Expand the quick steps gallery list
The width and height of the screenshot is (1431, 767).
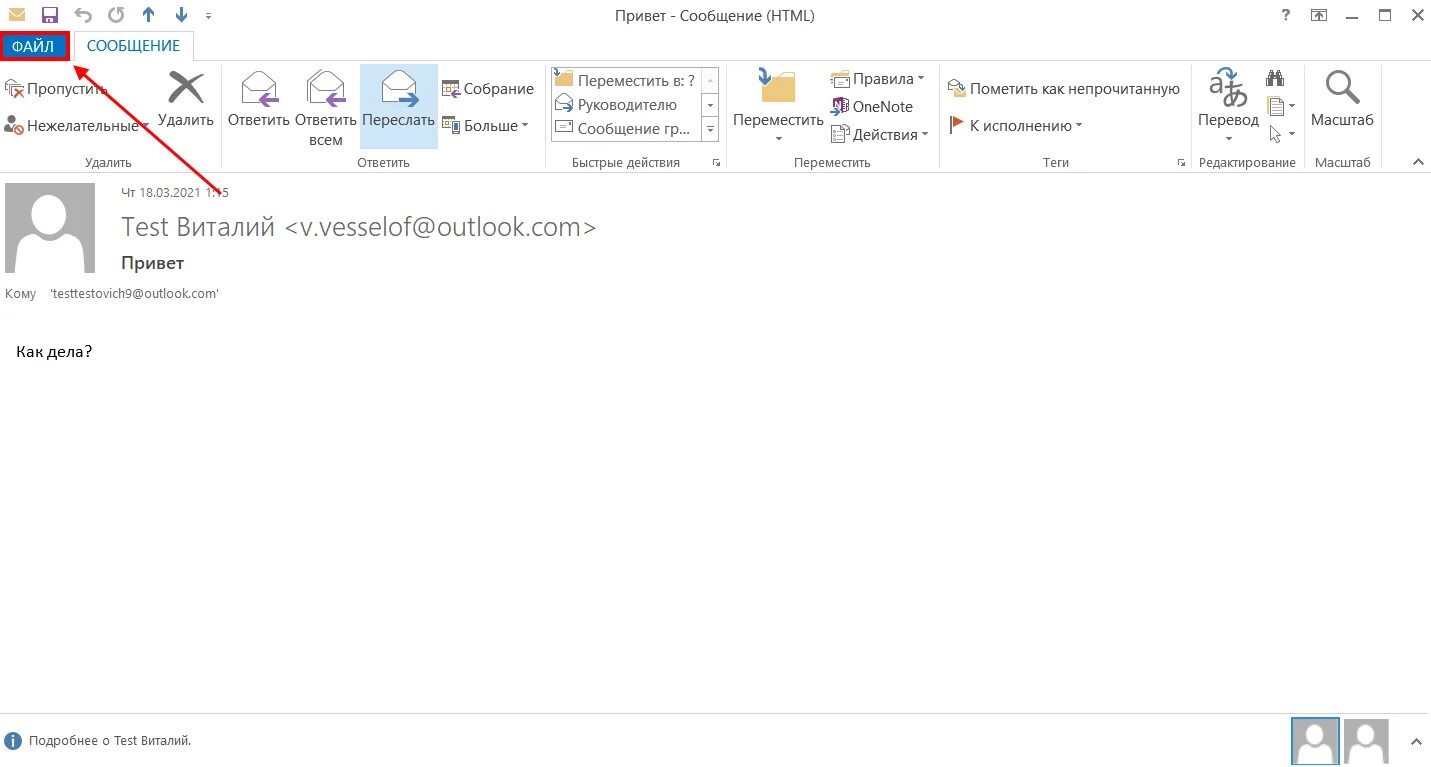click(711, 129)
